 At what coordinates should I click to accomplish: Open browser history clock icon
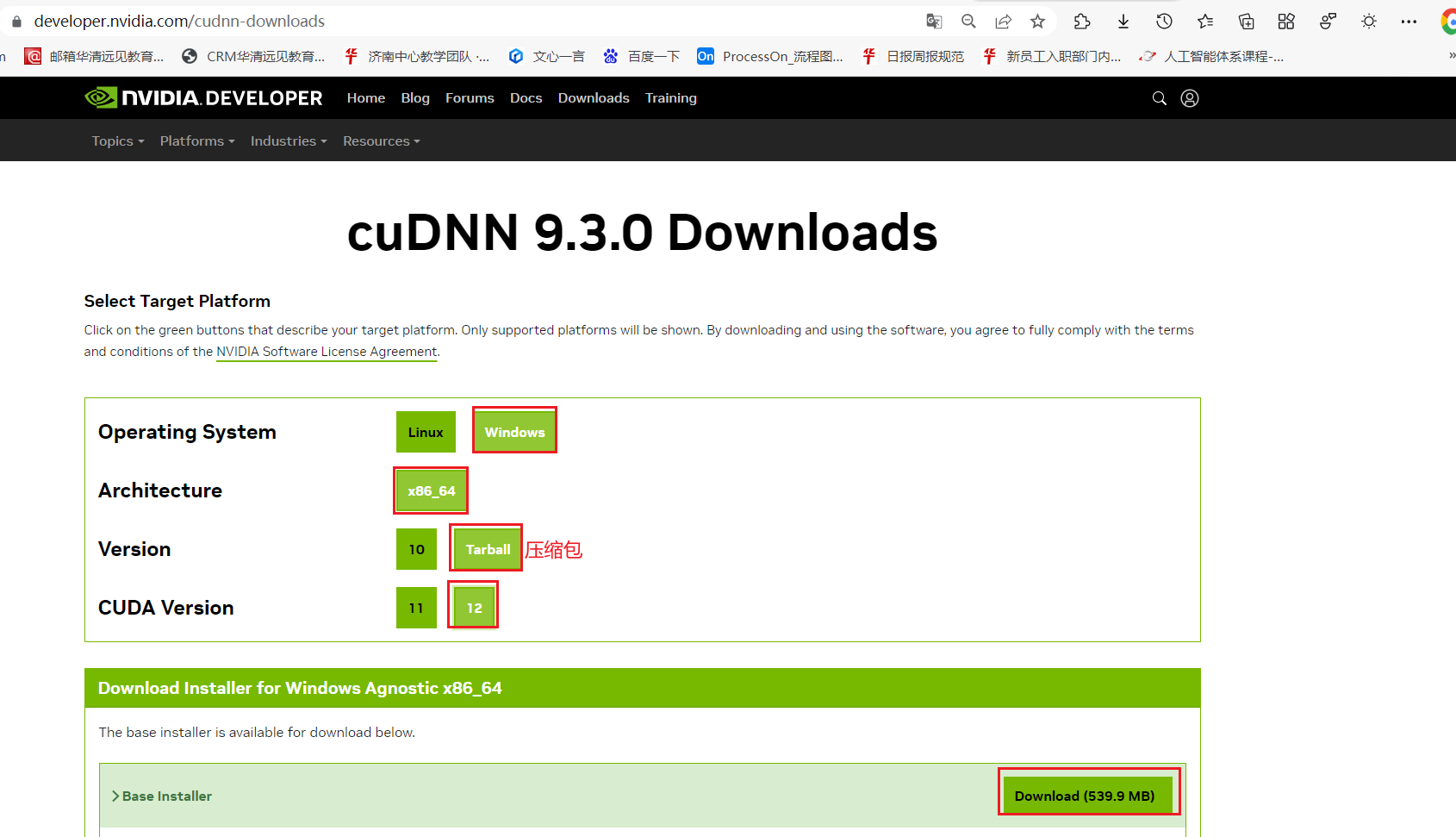tap(1164, 22)
